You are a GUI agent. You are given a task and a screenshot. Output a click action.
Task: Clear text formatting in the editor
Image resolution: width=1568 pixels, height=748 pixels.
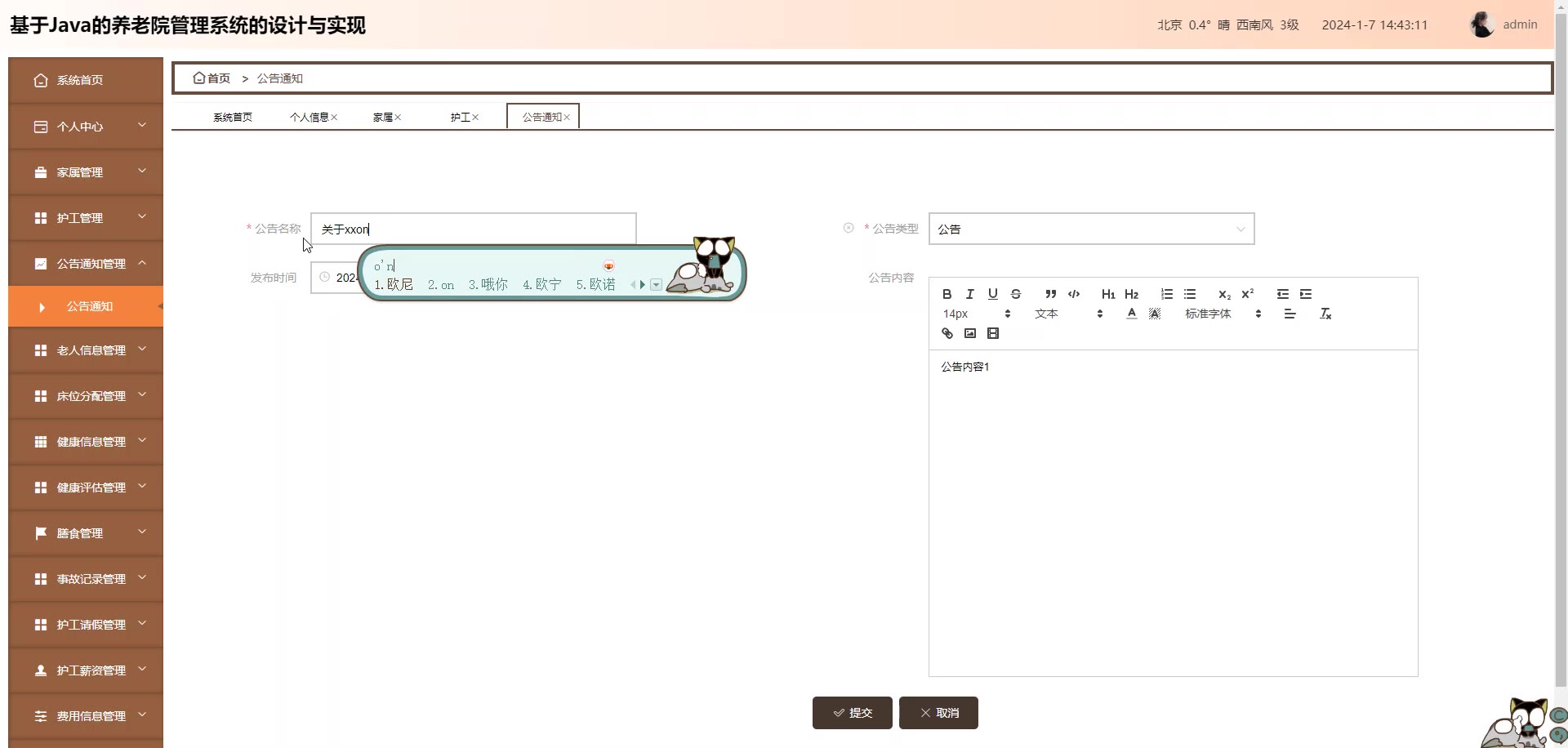pos(1325,314)
